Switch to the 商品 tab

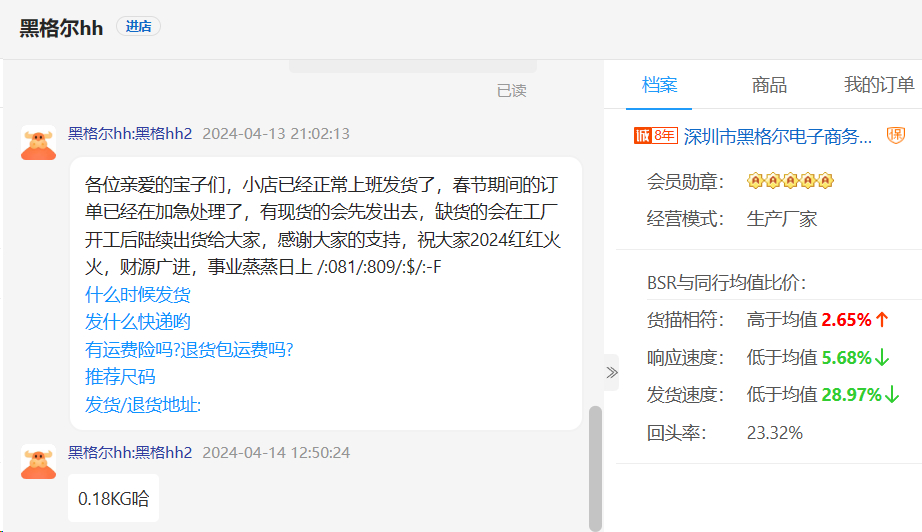coord(769,85)
